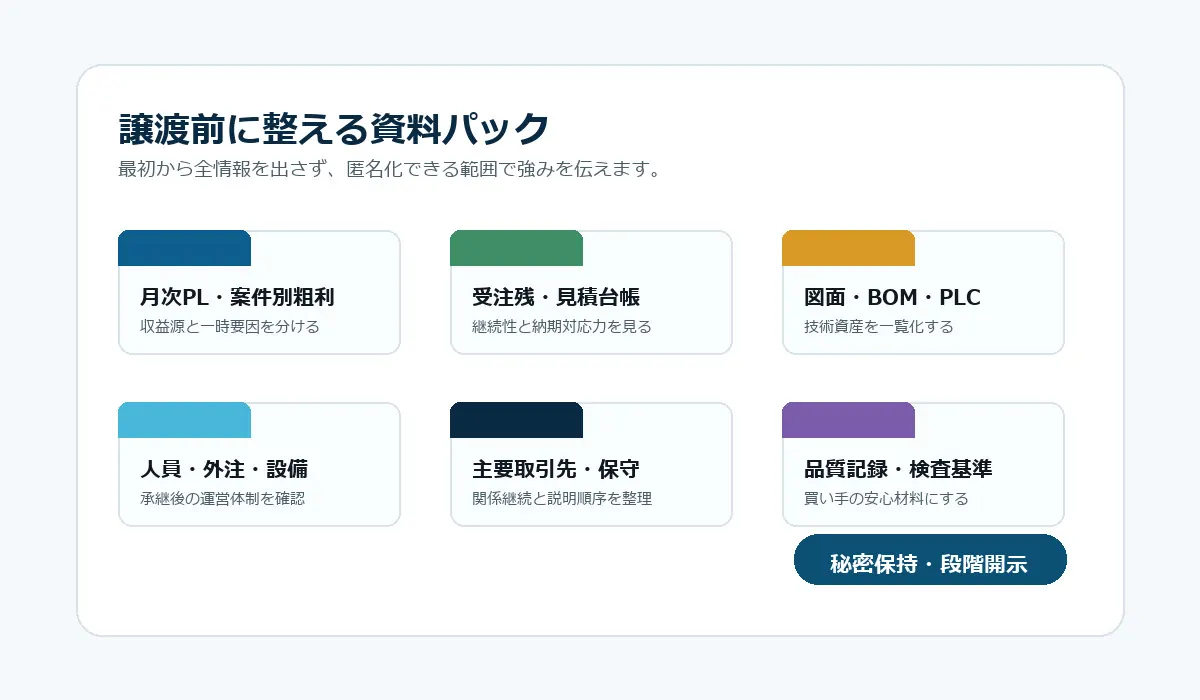Click the text 買い手の安心材料にする
This screenshot has width=1200, height=700.
(x=886, y=498)
